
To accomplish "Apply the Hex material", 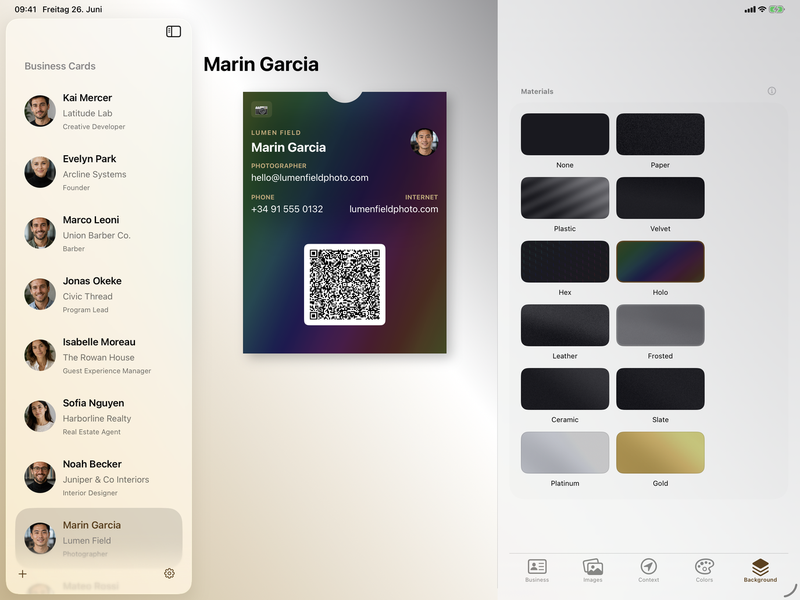I will [565, 262].
